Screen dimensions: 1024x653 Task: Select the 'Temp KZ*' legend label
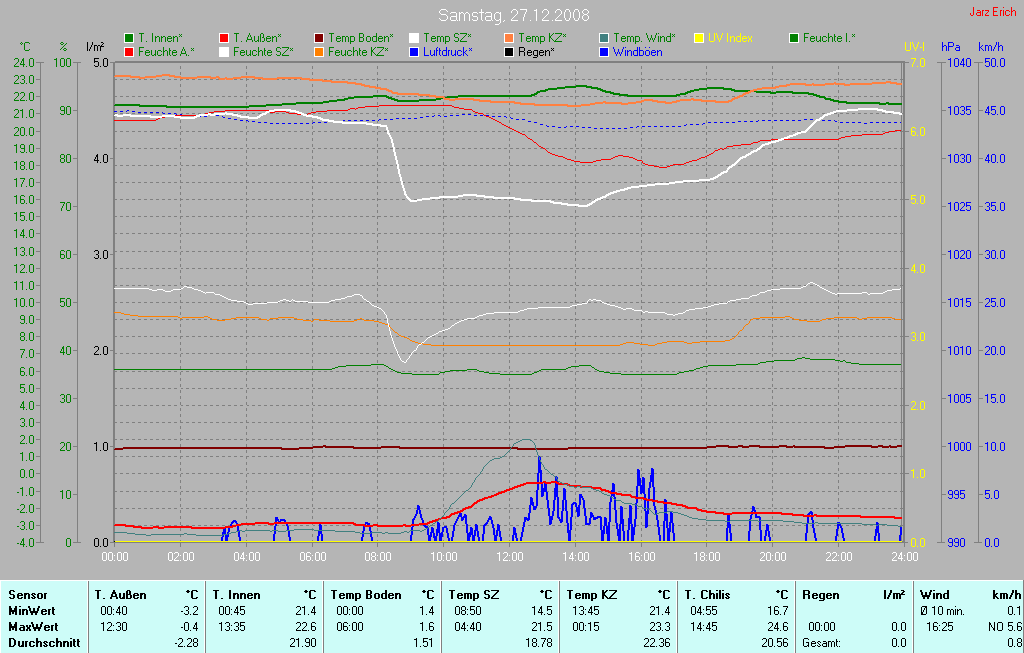pos(542,39)
